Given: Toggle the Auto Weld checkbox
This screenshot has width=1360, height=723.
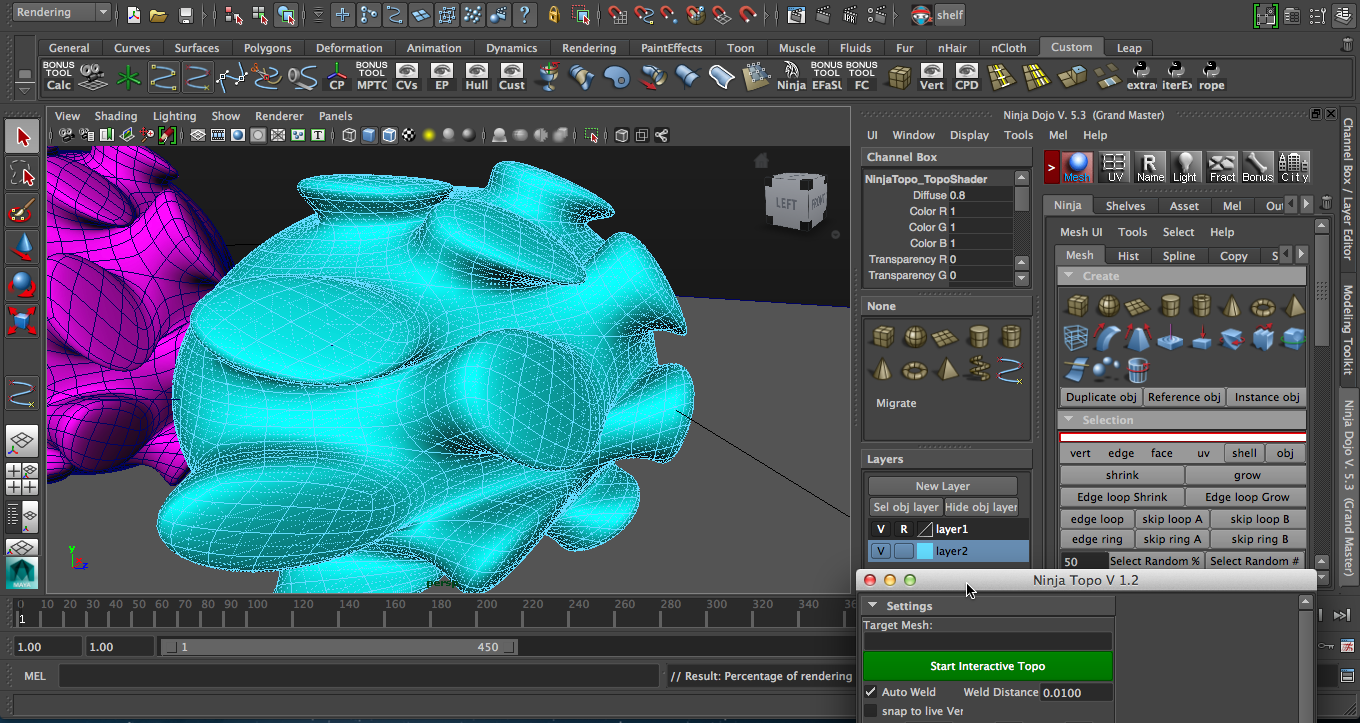Looking at the screenshot, I should (x=872, y=692).
